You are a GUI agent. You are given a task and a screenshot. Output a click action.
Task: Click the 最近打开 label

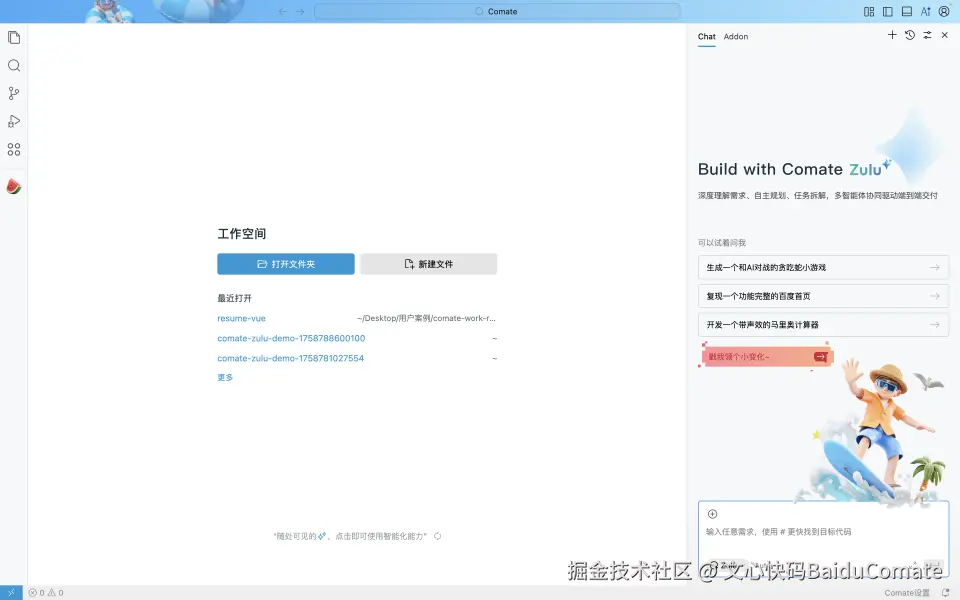click(234, 298)
